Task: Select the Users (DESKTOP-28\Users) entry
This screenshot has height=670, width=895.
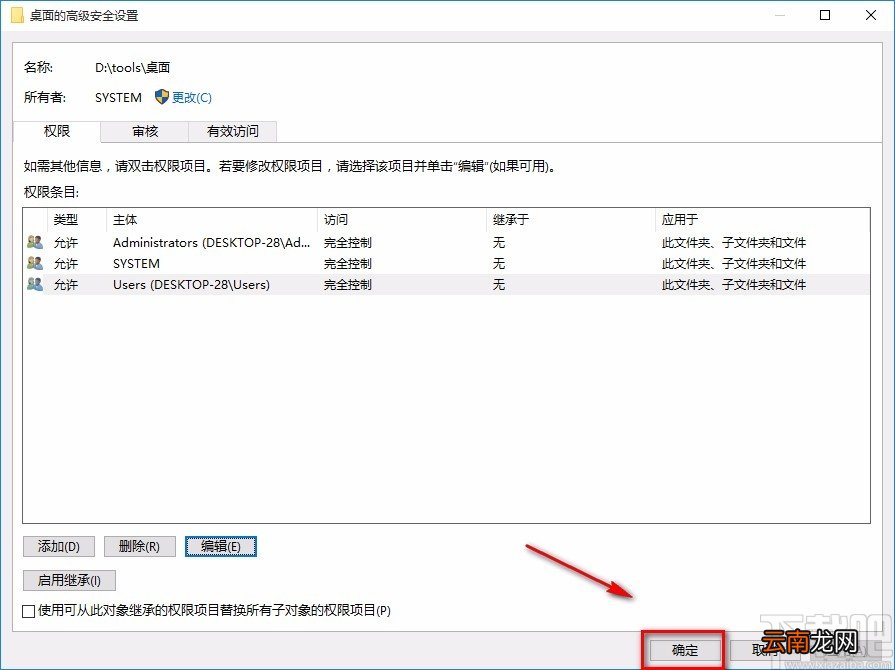Action: coord(191,284)
